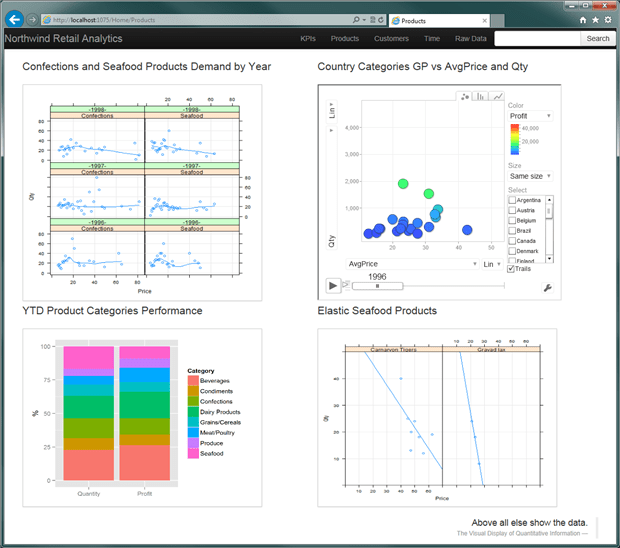
Task: Click the browser forward arrow
Action: tap(32, 19)
